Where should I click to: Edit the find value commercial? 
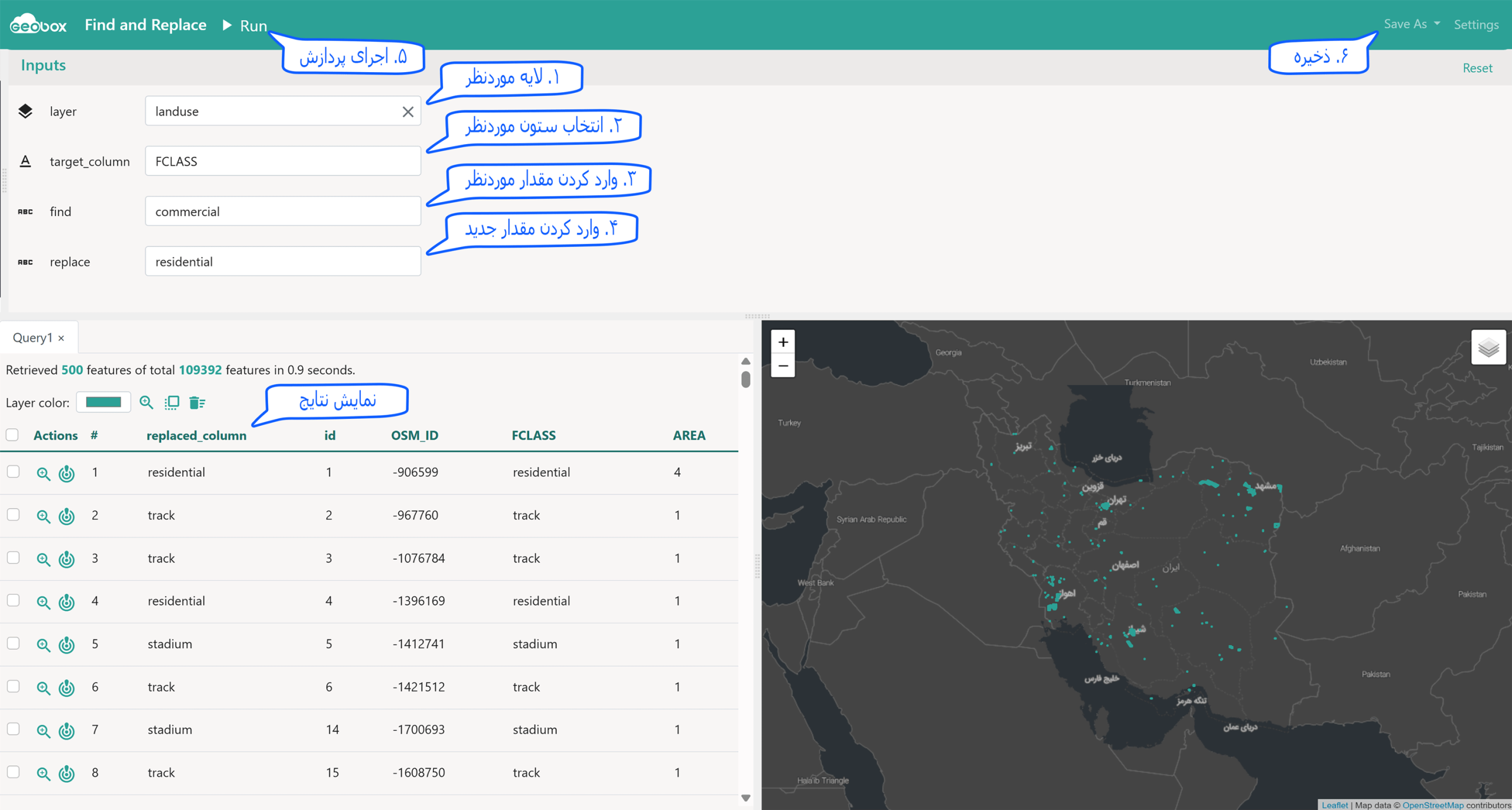coord(283,212)
